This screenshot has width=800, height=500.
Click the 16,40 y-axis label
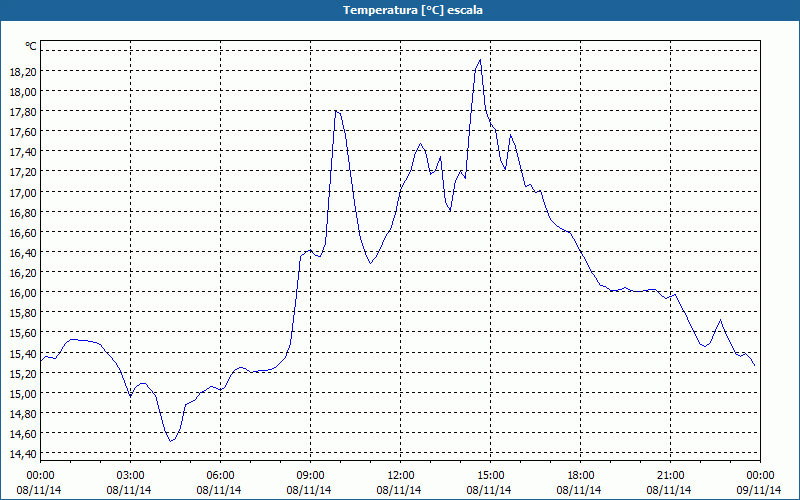click(x=23, y=253)
